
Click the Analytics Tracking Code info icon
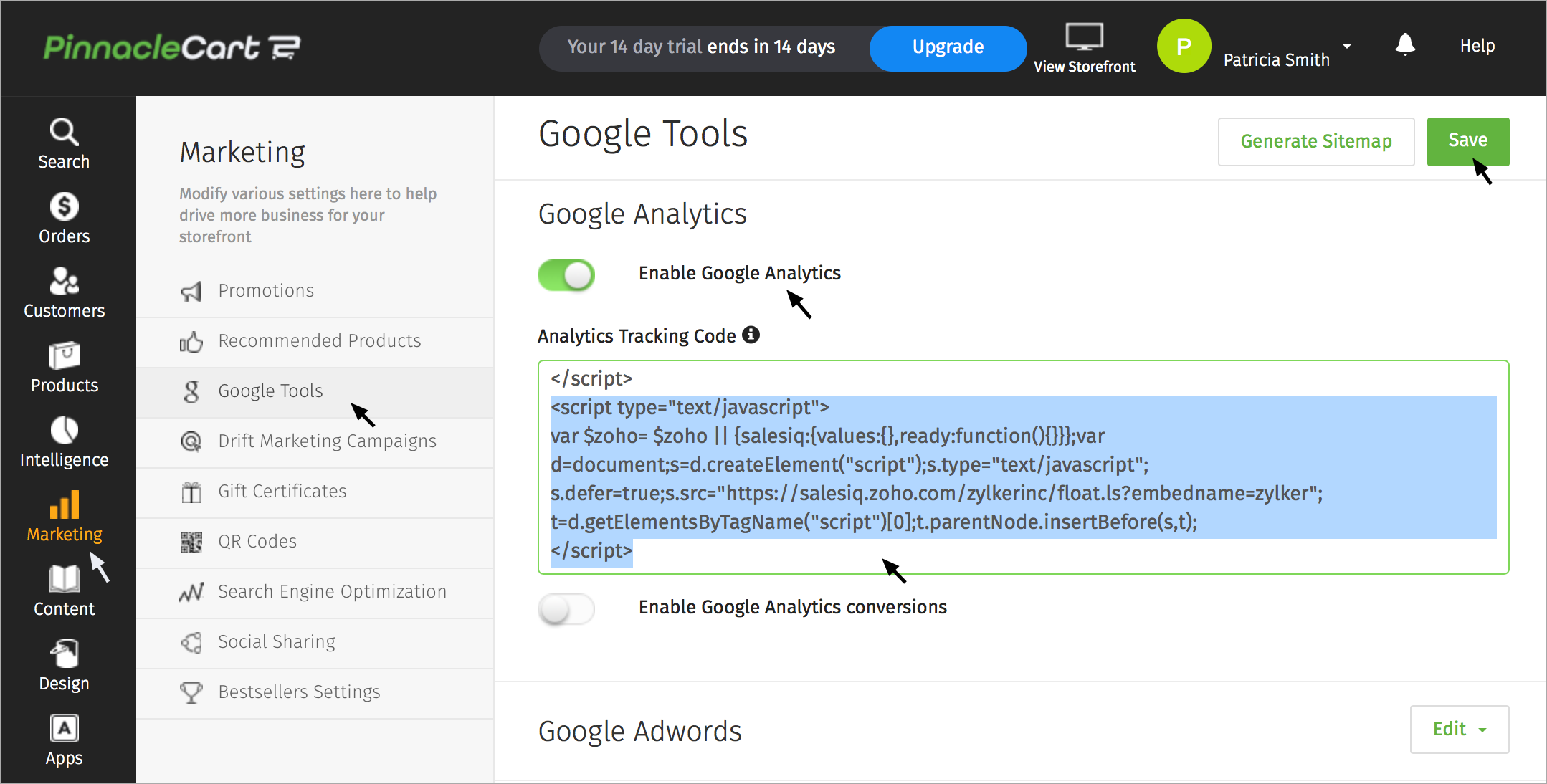pos(751,335)
